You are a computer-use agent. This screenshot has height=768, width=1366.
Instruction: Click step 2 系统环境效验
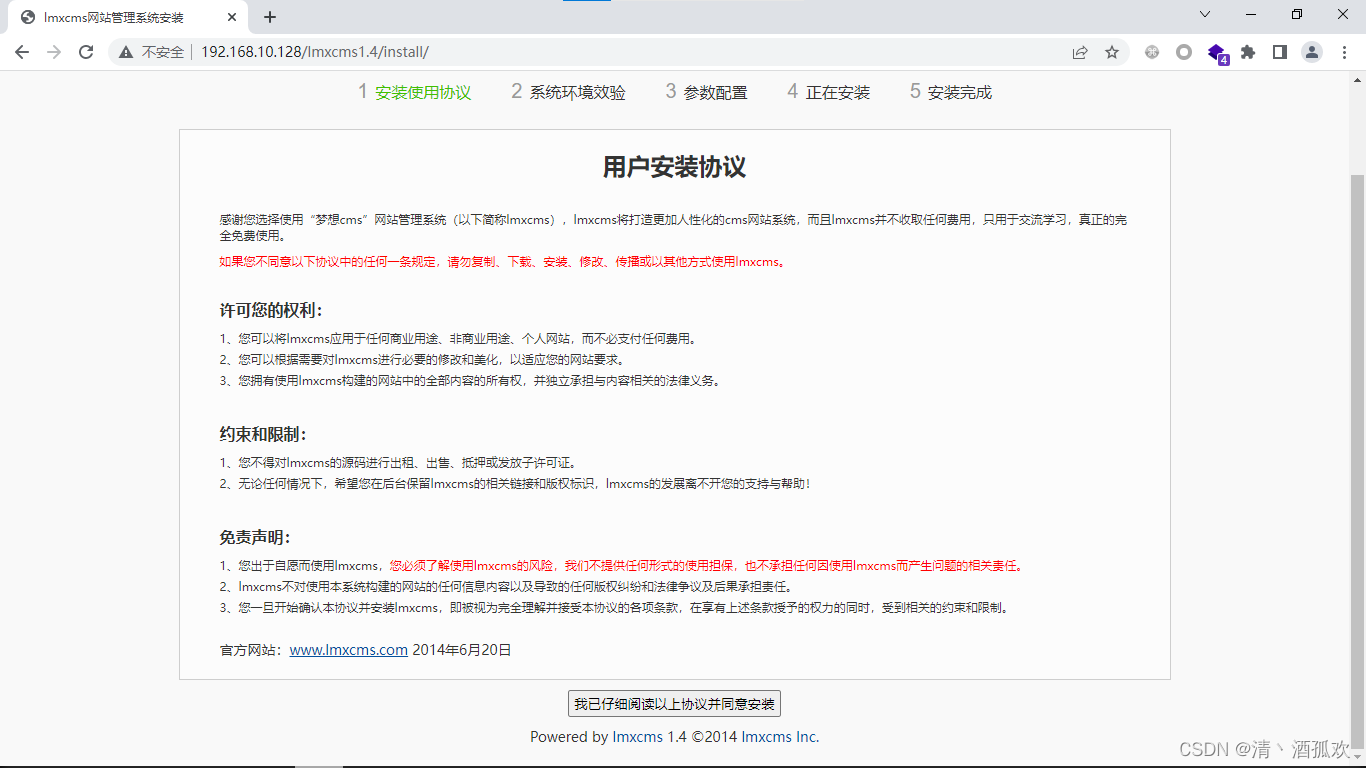[568, 92]
